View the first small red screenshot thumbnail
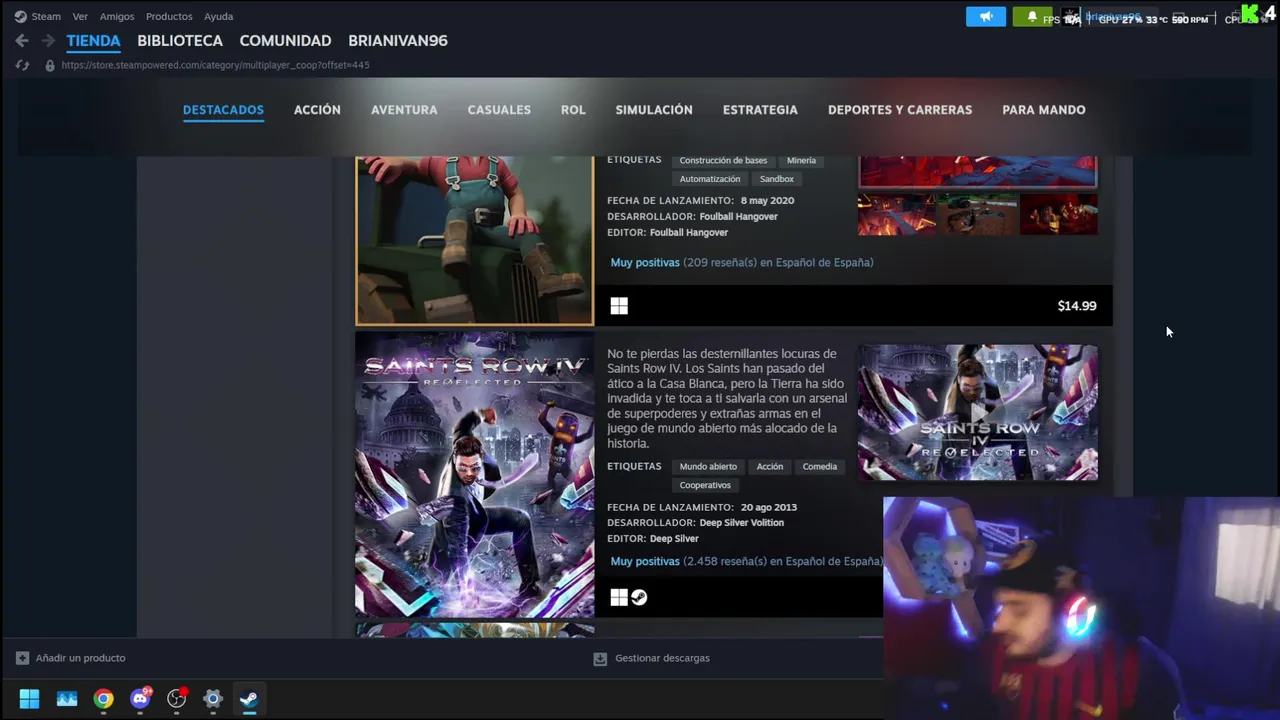1280x720 pixels. tap(897, 214)
